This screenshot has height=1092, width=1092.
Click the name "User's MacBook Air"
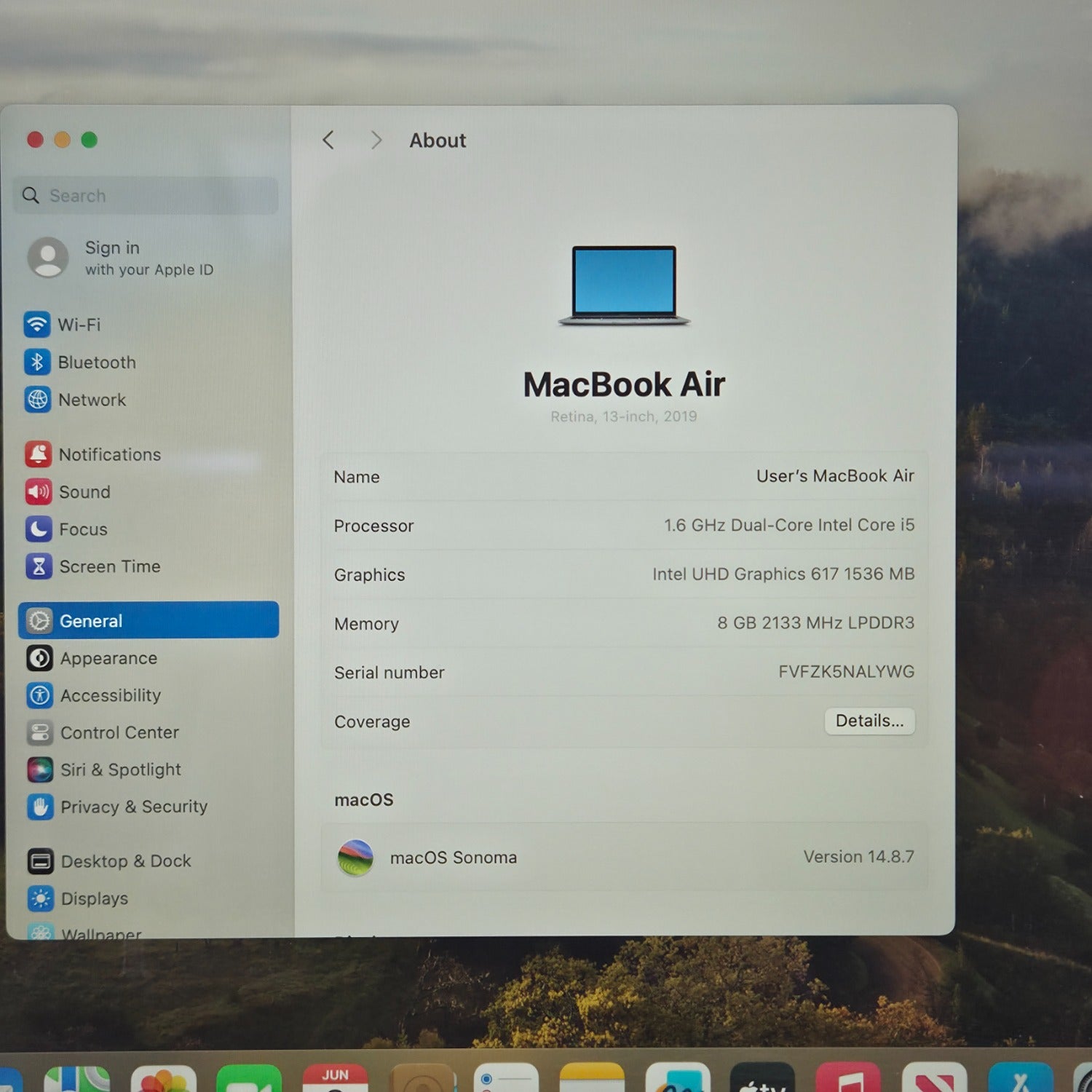click(835, 476)
